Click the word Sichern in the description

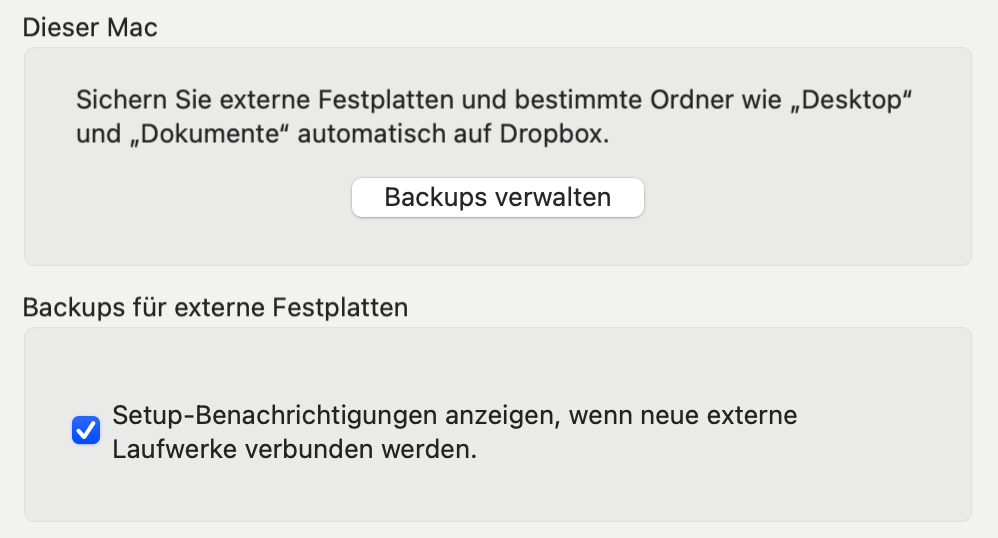pos(114,101)
